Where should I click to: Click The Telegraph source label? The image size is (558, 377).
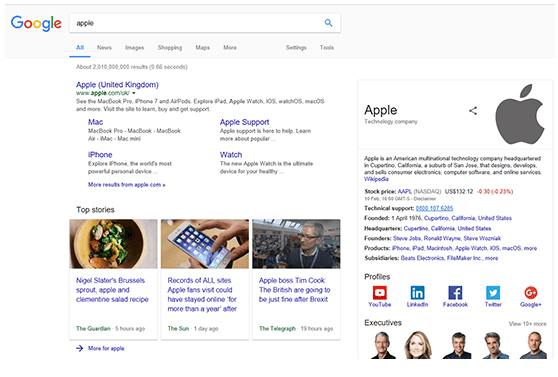pyautogui.click(x=277, y=329)
